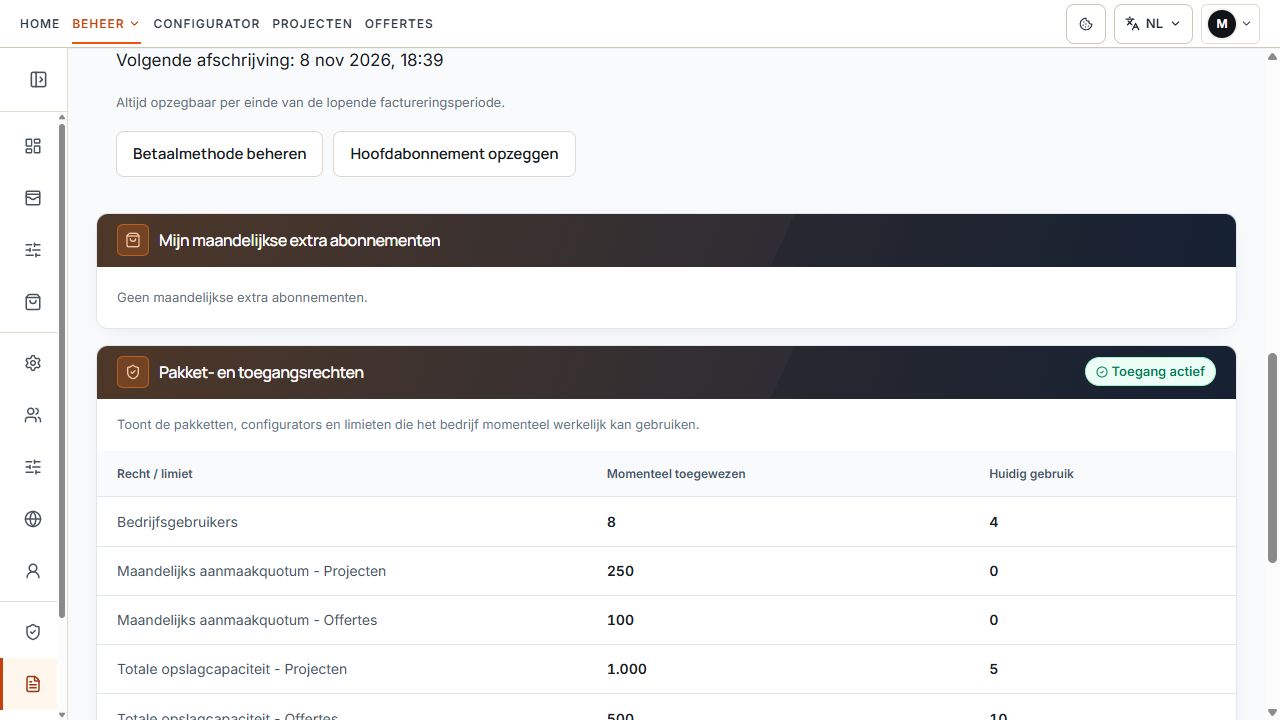Click the single user icon in sidebar
Screen dimensions: 1280x720
(x=33, y=571)
